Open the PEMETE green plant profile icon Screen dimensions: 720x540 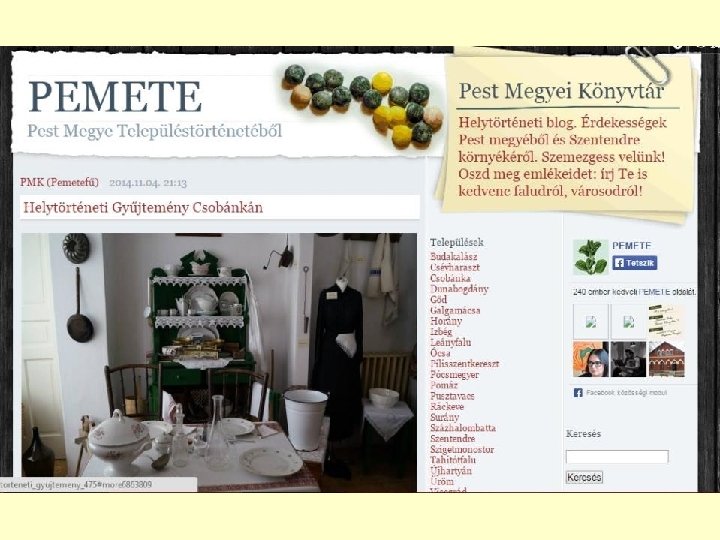pyautogui.click(x=591, y=257)
